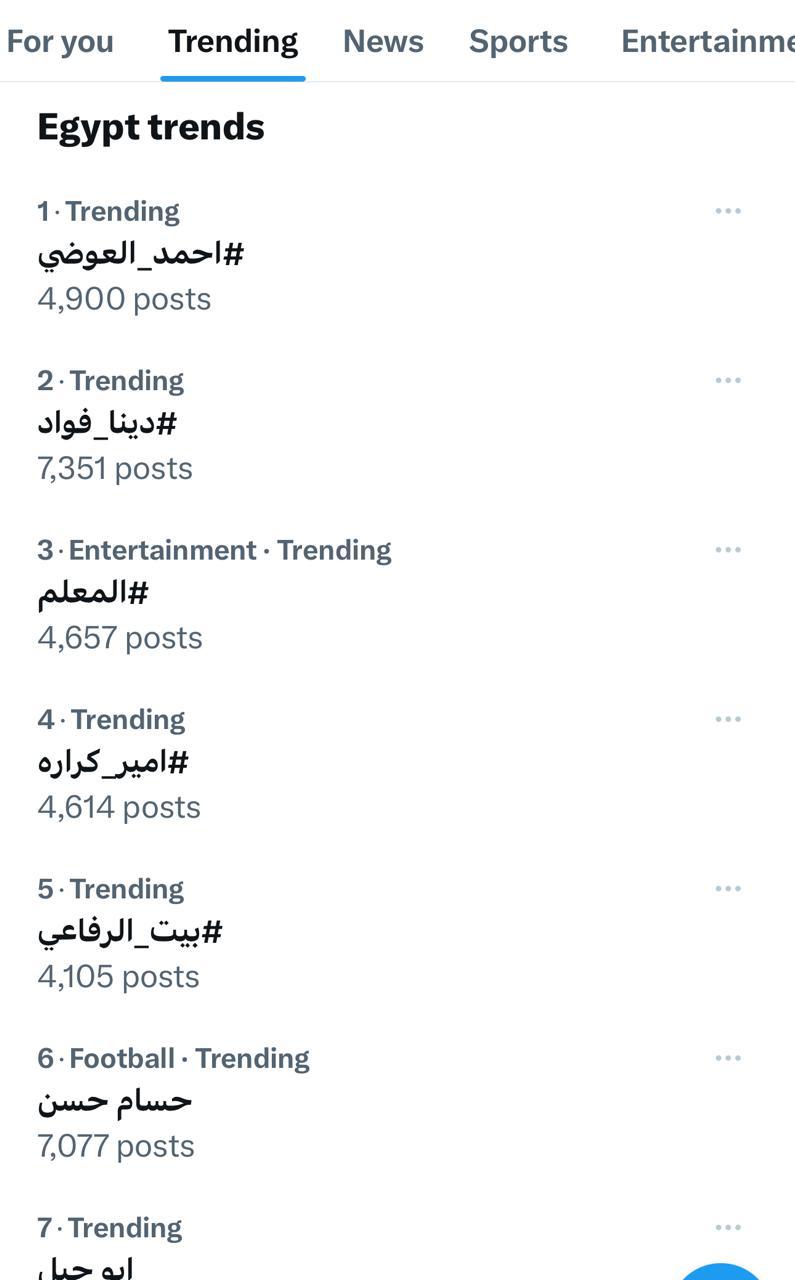Open more options for حسام حسن trend

(728, 1058)
